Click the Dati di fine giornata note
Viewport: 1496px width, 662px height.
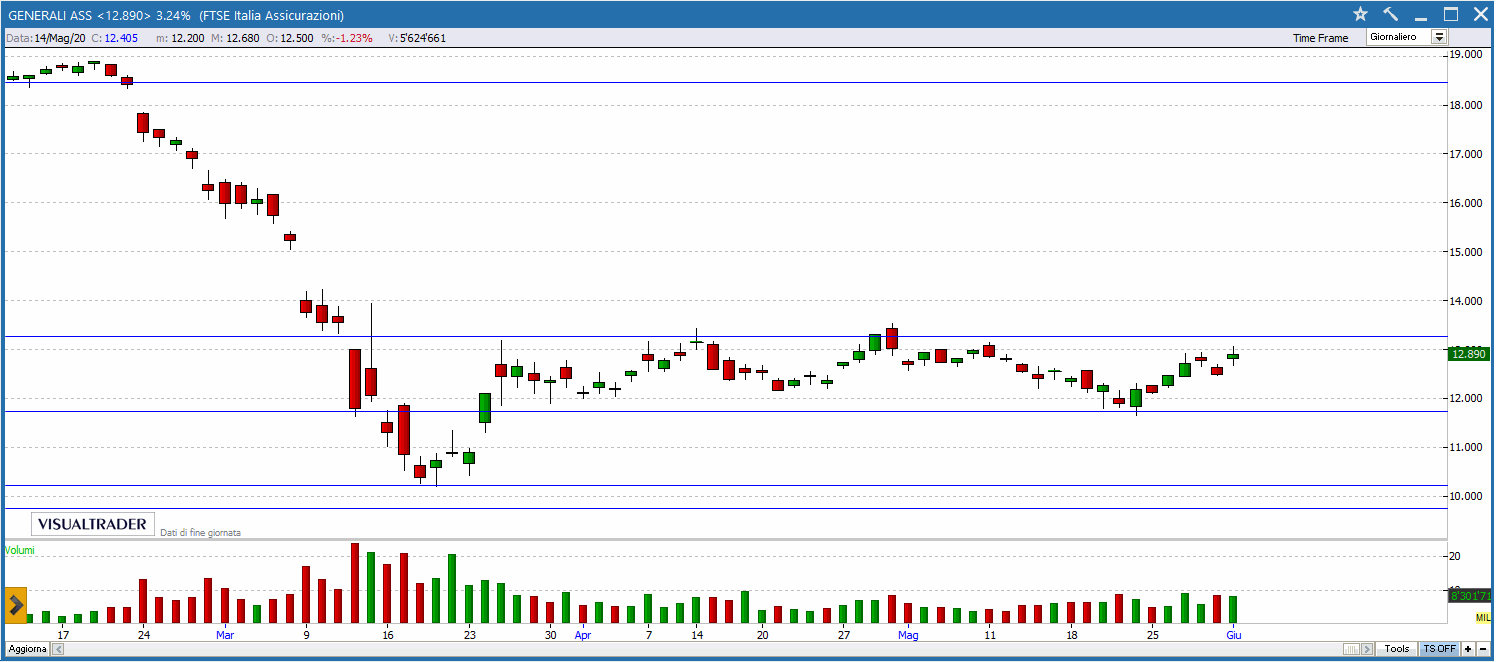click(200, 533)
